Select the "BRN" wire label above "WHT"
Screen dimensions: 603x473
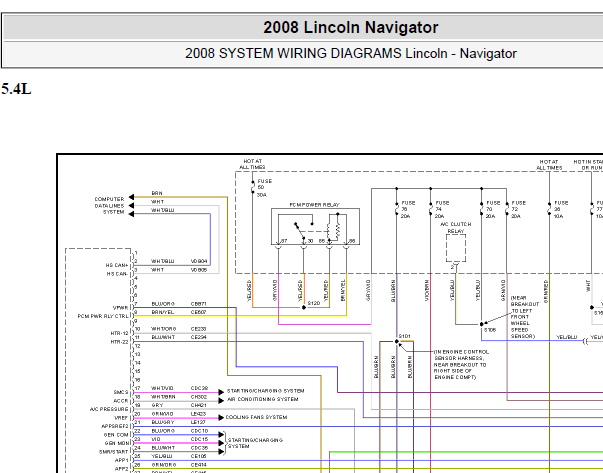[157, 193]
